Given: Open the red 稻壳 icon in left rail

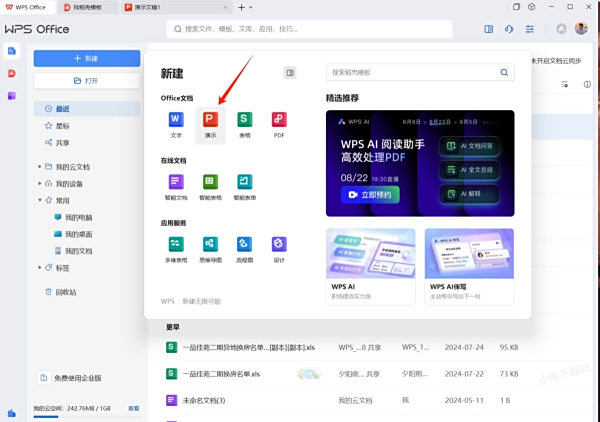Looking at the screenshot, I should pos(11,73).
